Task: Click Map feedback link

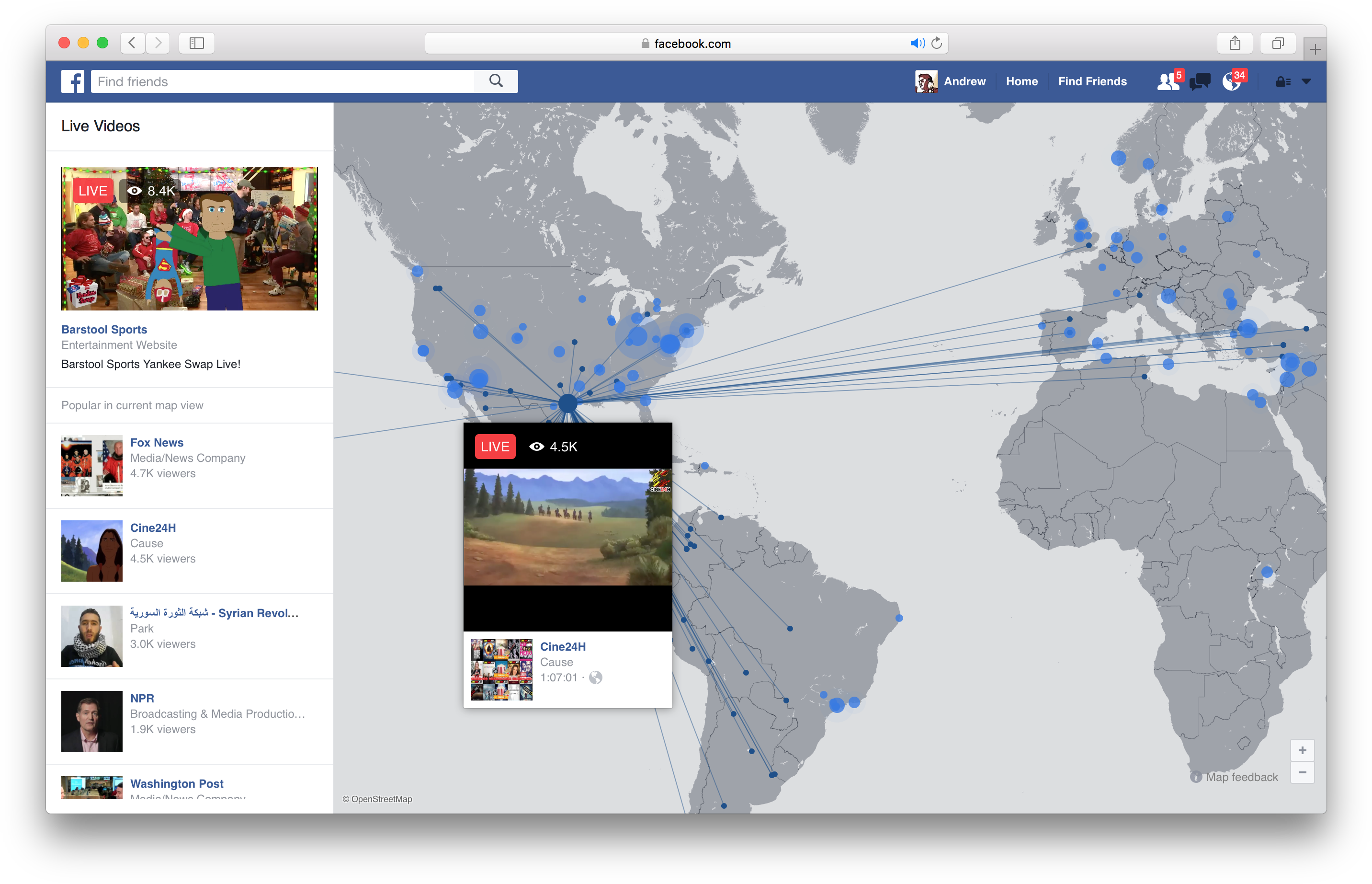Action: pyautogui.click(x=1241, y=777)
